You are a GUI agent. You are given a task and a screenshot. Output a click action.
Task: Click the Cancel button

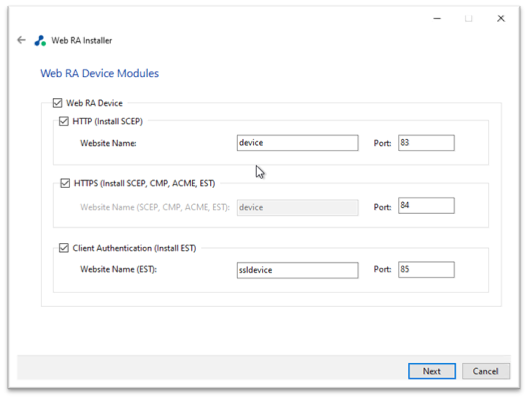pyautogui.click(x=486, y=371)
